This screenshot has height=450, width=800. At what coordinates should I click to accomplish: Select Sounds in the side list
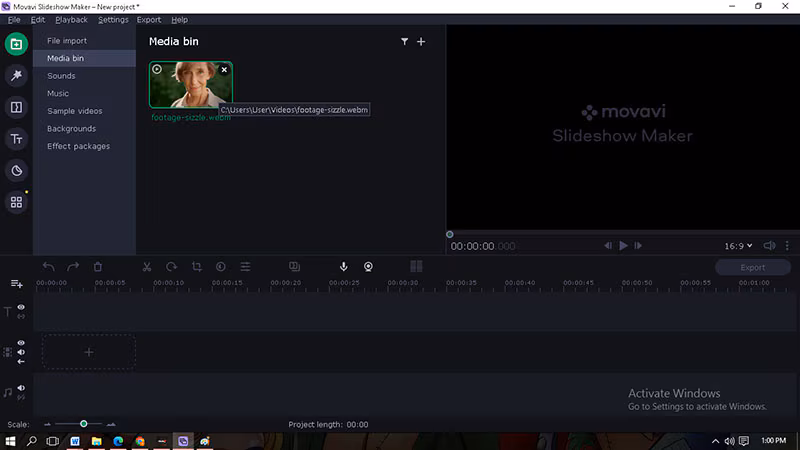pos(85,76)
